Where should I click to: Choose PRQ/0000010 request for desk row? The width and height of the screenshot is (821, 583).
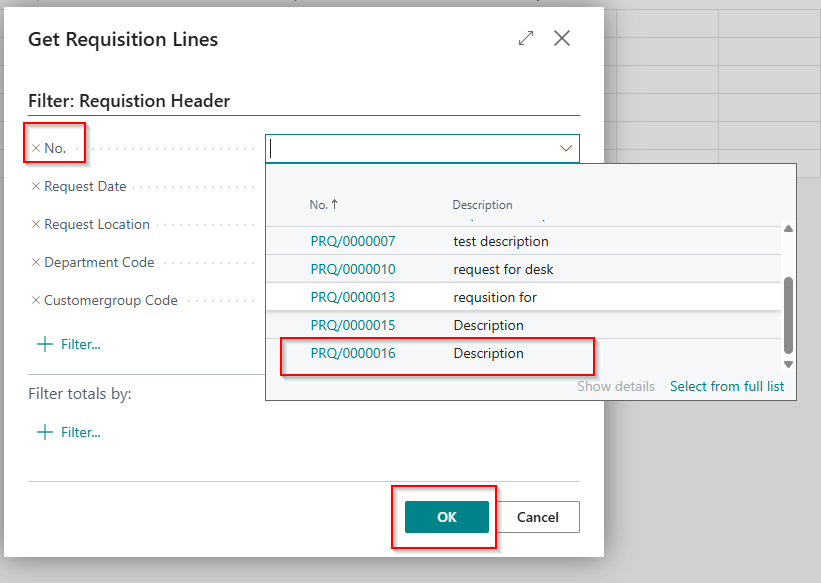pos(339,269)
